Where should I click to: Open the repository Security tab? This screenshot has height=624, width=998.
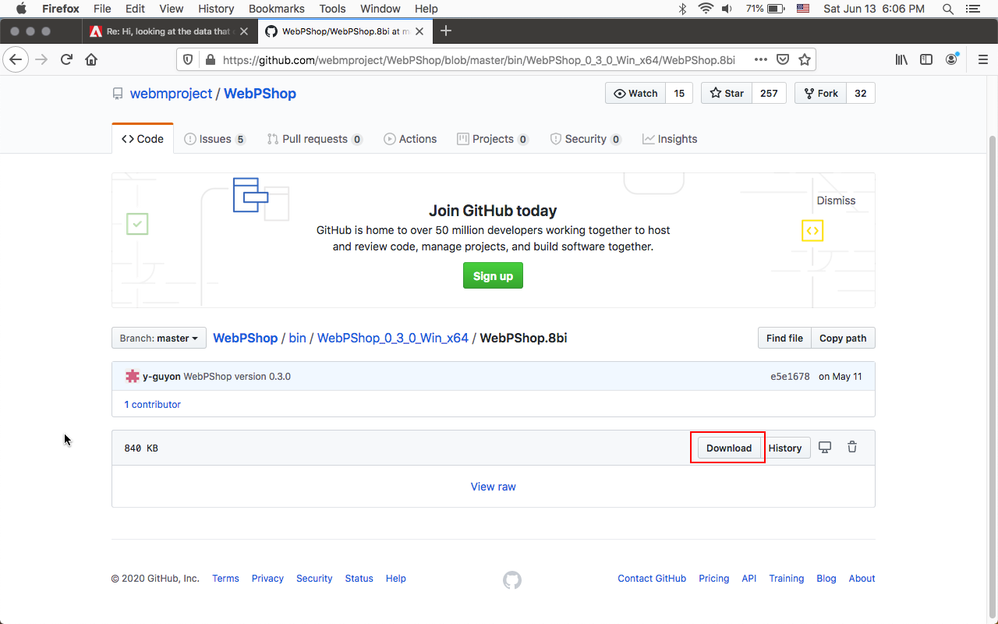585,139
